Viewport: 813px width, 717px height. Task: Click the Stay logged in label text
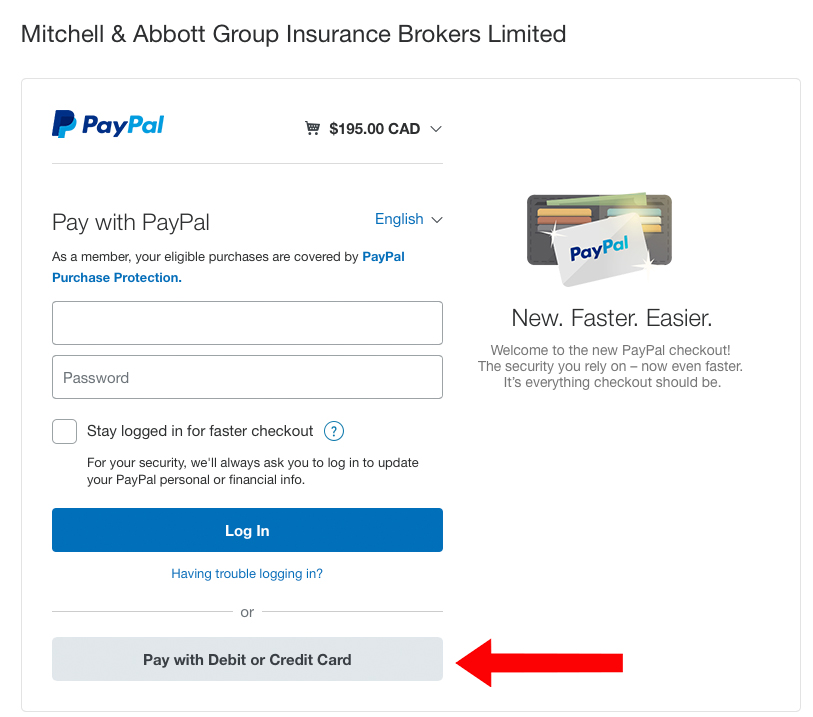pos(200,431)
